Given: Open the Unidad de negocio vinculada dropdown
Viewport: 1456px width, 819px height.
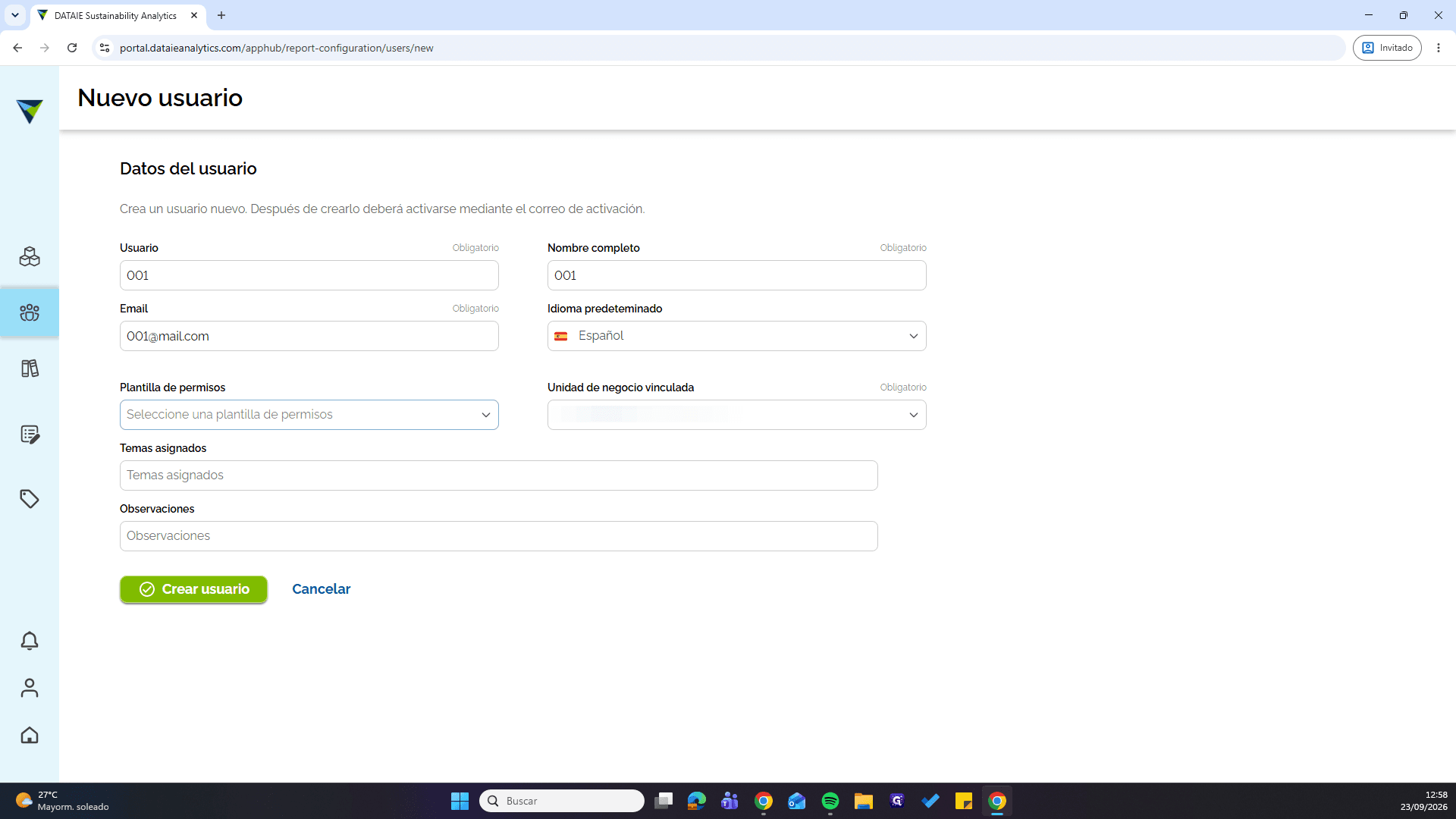Looking at the screenshot, I should coord(737,415).
